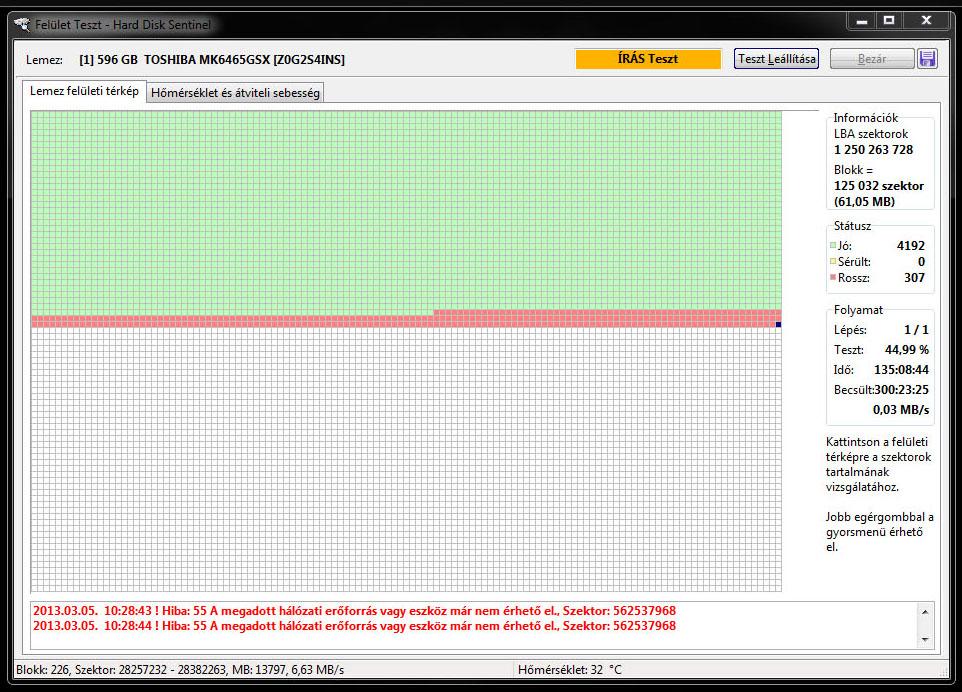The image size is (962, 692).
Task: Click the dark blue current block marker
Action: [779, 325]
